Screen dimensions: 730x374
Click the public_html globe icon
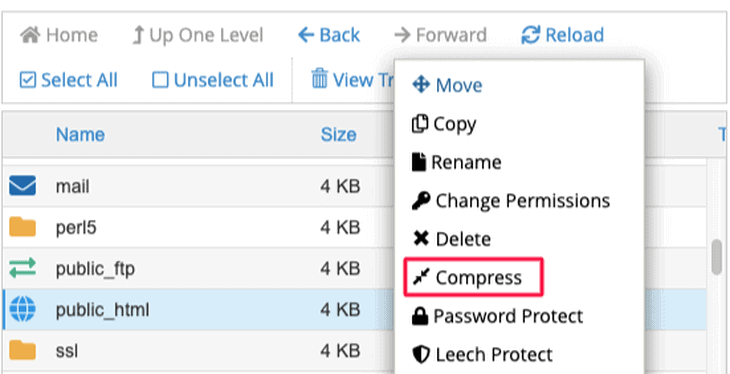click(x=22, y=309)
